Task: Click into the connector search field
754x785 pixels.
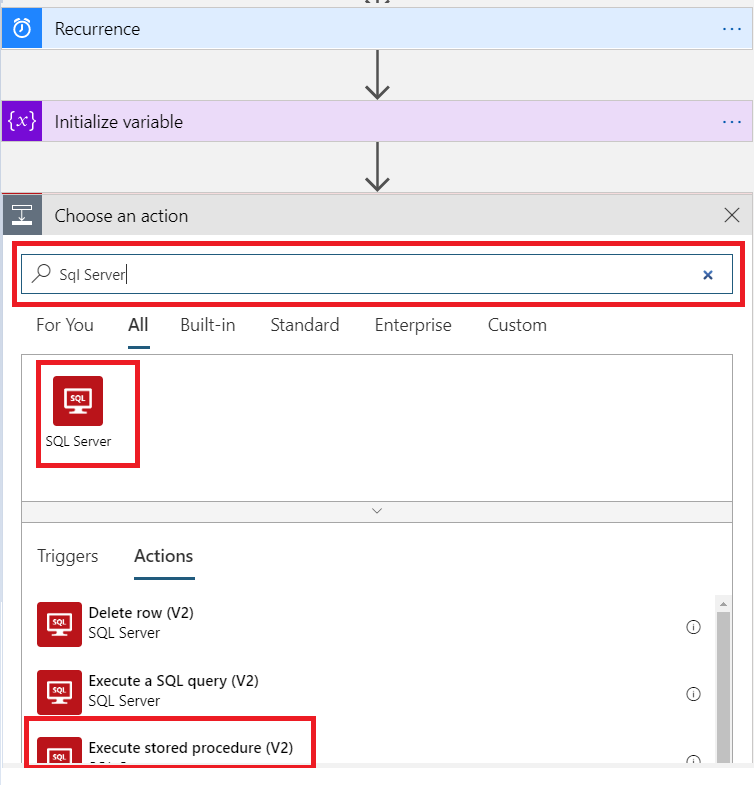Action: tap(377, 274)
